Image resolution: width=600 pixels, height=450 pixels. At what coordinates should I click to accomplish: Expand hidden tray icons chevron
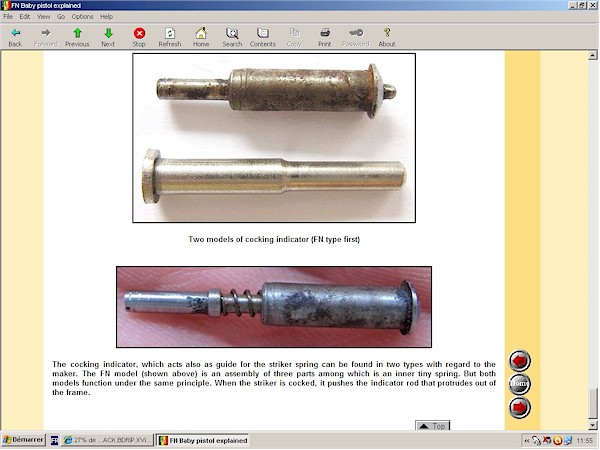click(527, 441)
